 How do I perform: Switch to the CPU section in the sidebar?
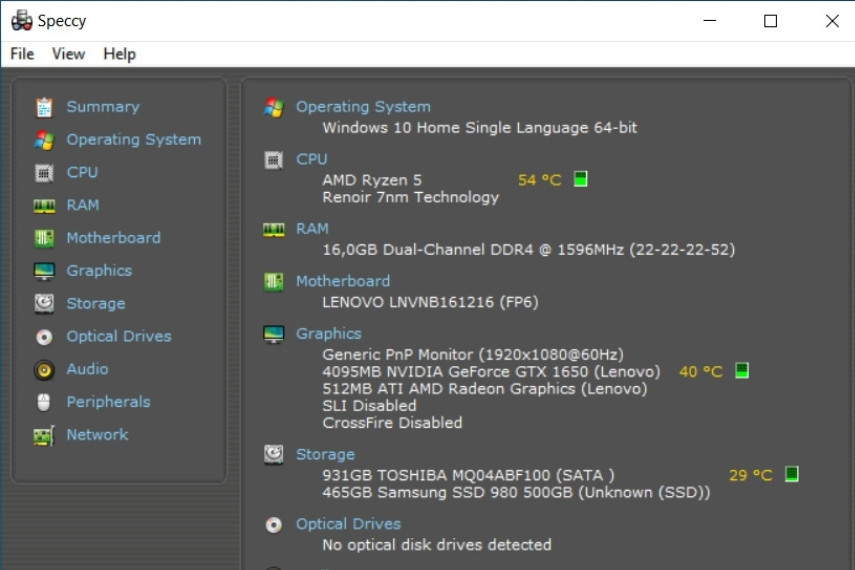(82, 172)
